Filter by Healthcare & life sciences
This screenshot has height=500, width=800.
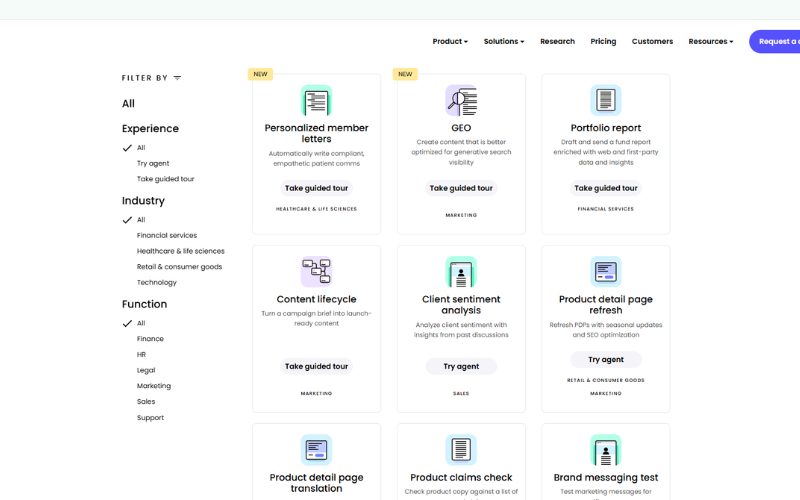181,251
